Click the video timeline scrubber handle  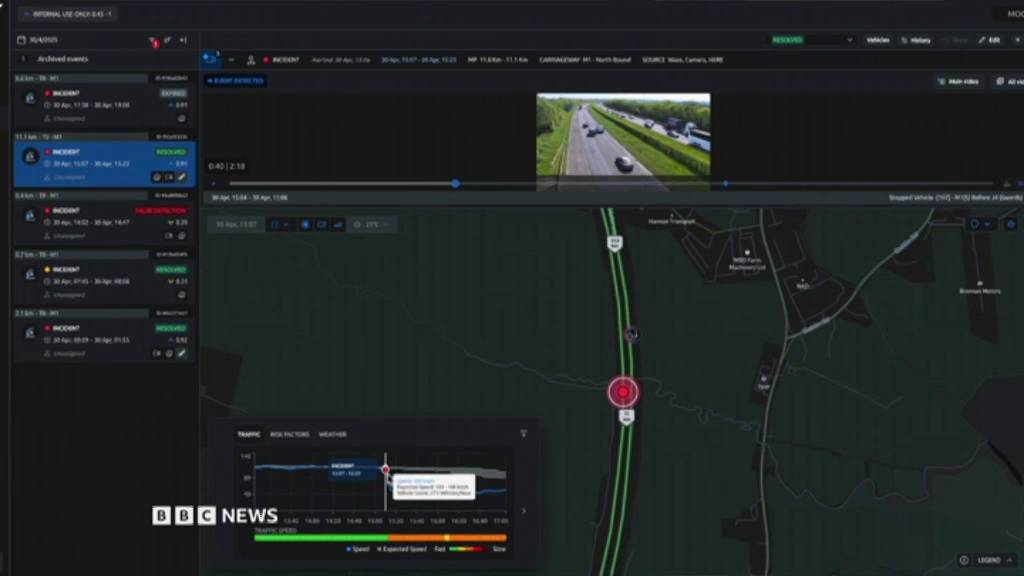(455, 183)
